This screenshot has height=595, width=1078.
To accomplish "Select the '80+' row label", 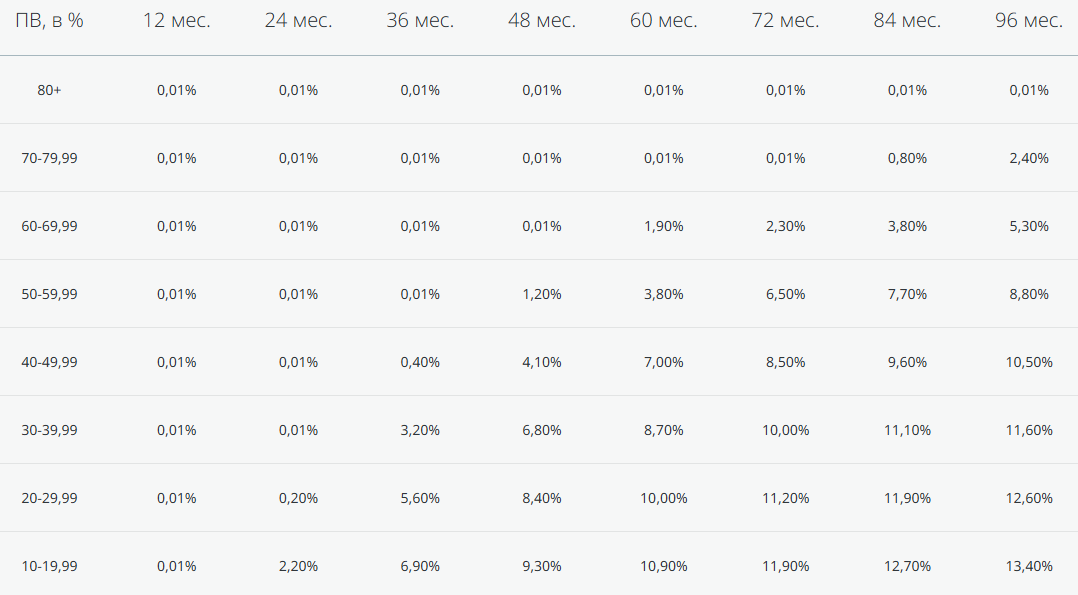I will pos(50,90).
